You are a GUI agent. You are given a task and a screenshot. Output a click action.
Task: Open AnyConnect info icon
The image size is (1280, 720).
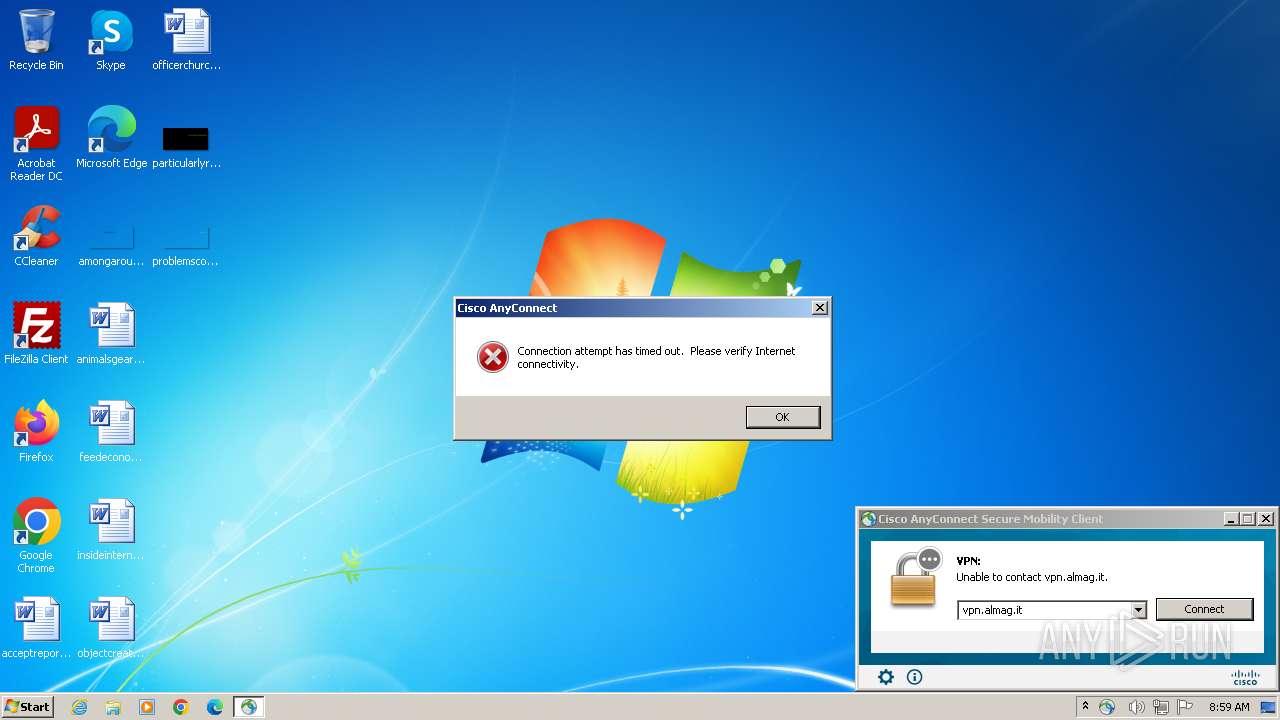click(x=914, y=677)
